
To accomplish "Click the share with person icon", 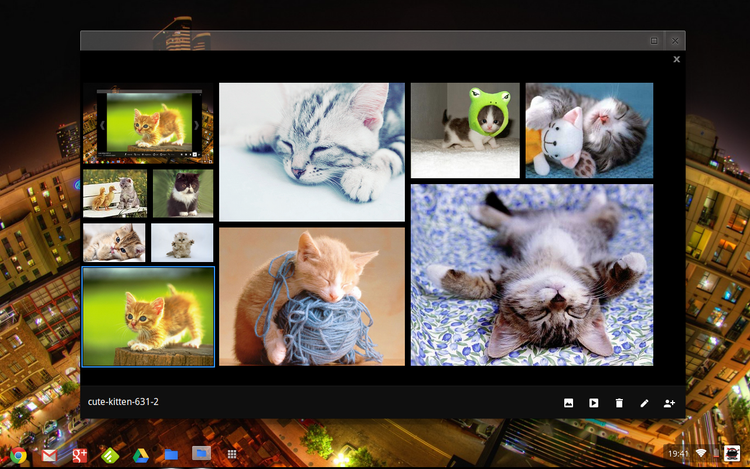I will click(670, 403).
